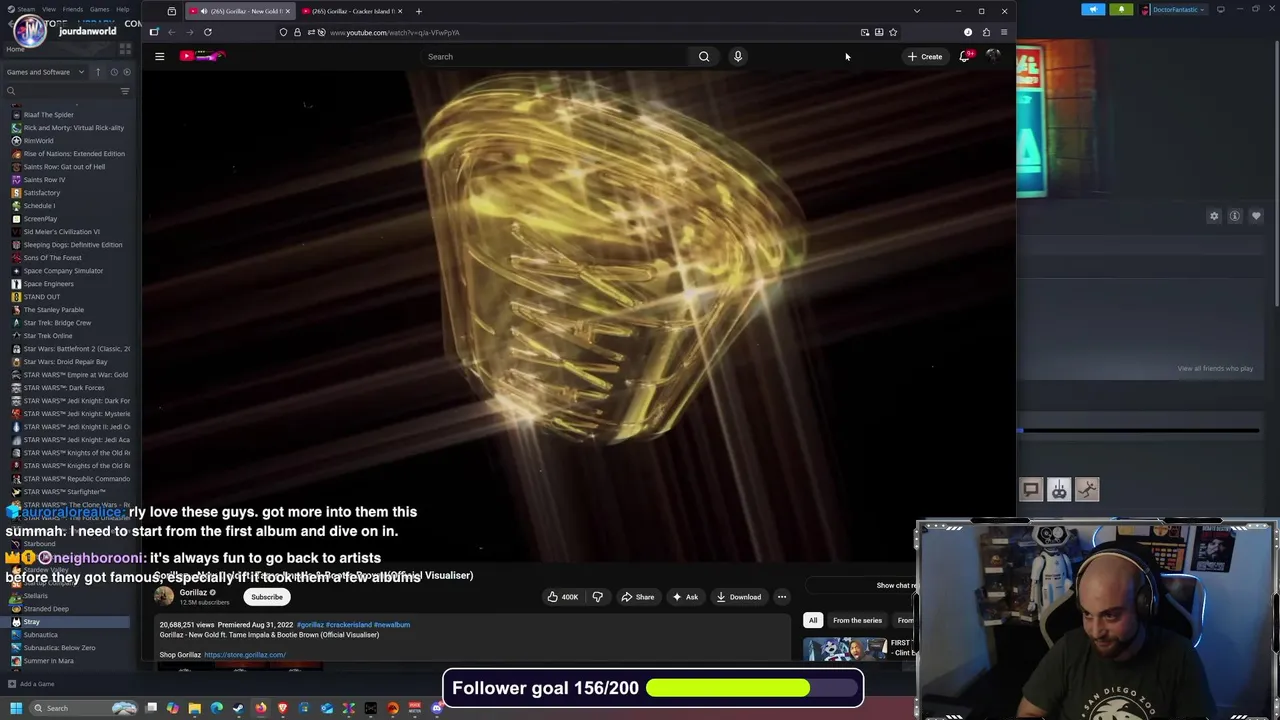Click the Create button on YouTube
This screenshot has height=720, width=1280.
[925, 56]
